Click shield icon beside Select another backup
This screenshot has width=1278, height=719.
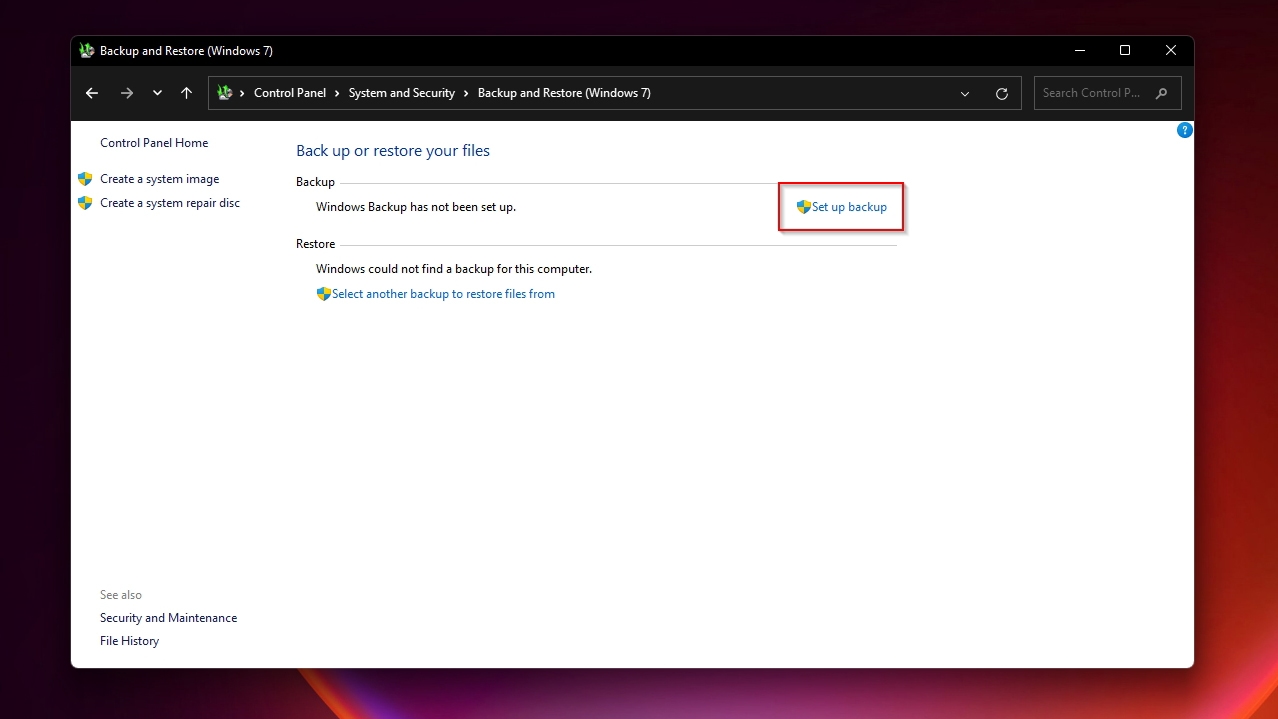pyautogui.click(x=324, y=294)
